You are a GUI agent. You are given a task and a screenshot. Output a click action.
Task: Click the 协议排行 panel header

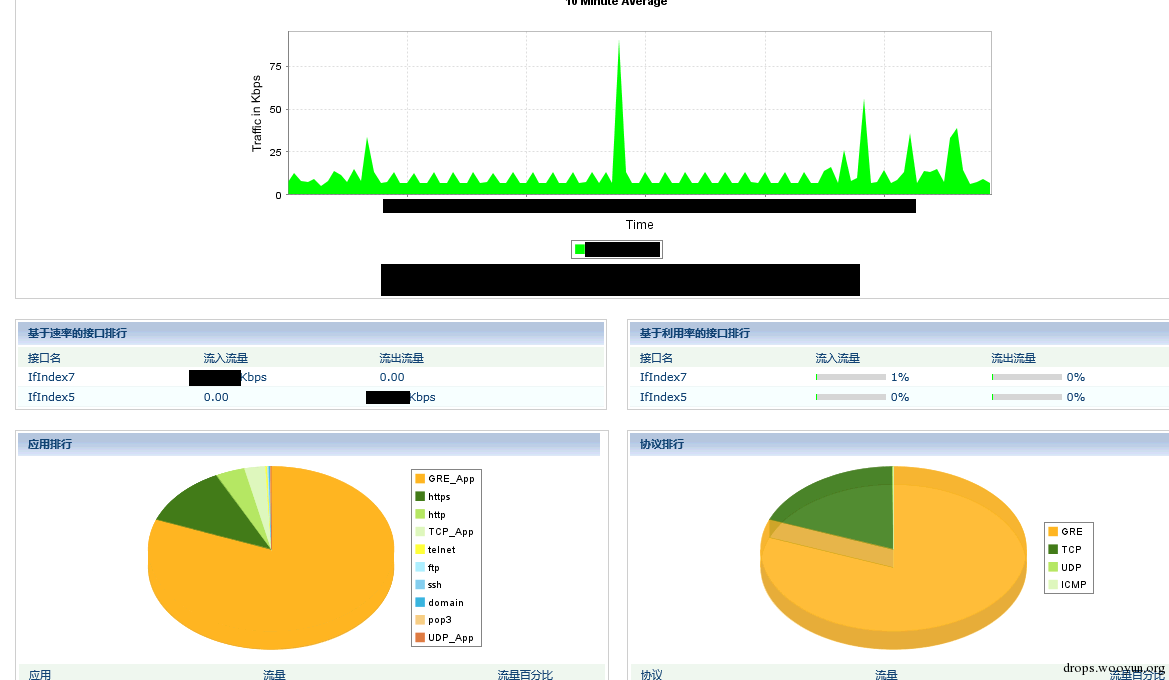(662, 444)
